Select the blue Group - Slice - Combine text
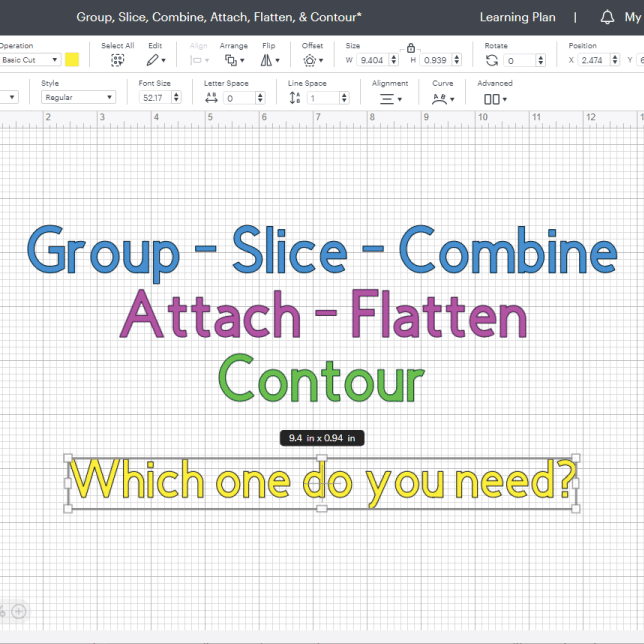The image size is (644, 644). 322,253
